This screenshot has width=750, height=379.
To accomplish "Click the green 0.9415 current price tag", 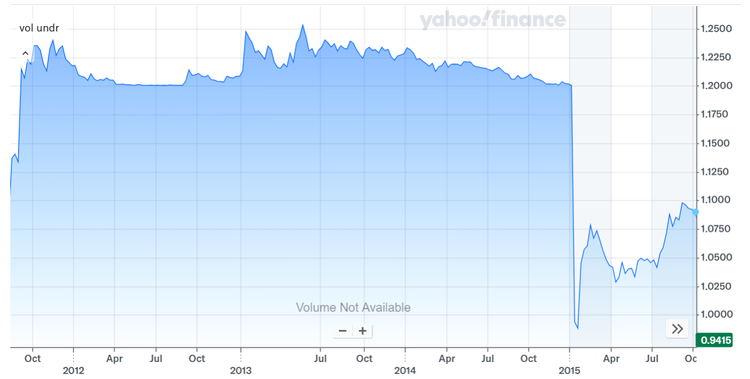I will coord(714,340).
